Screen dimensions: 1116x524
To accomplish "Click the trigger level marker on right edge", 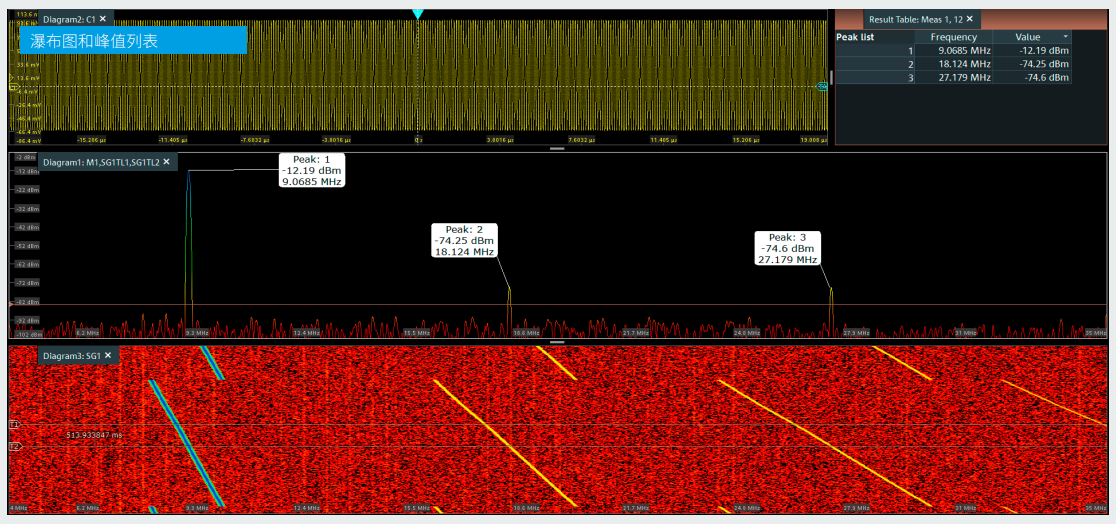I will pyautogui.click(x=823, y=87).
